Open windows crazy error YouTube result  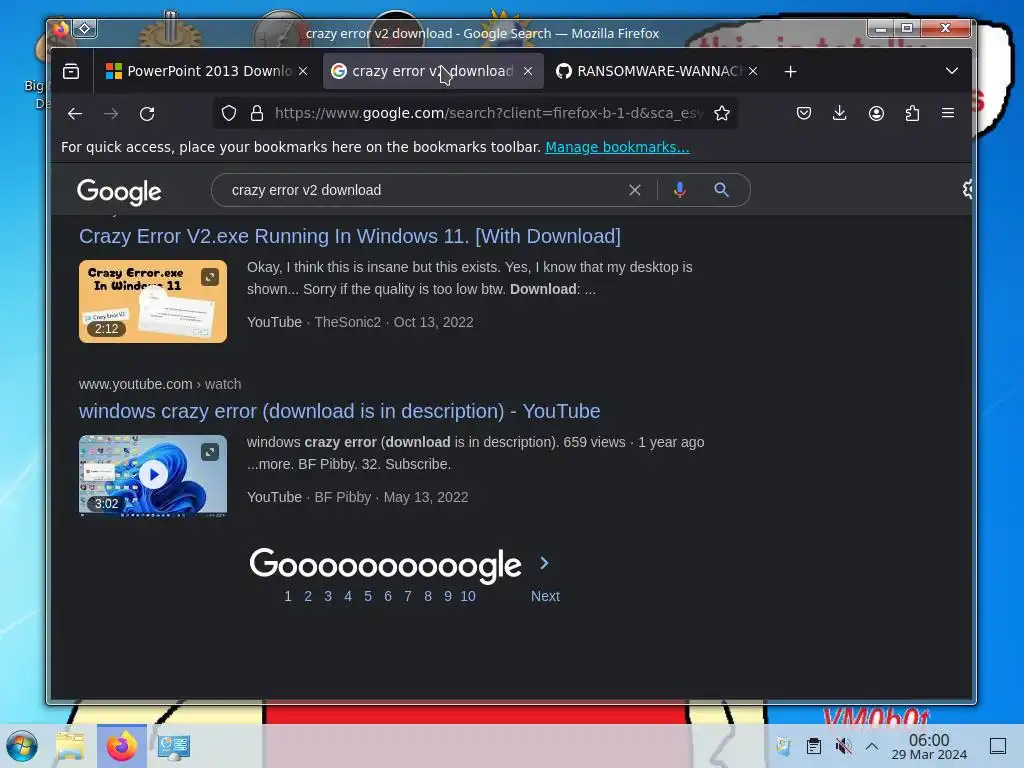pyautogui.click(x=340, y=411)
